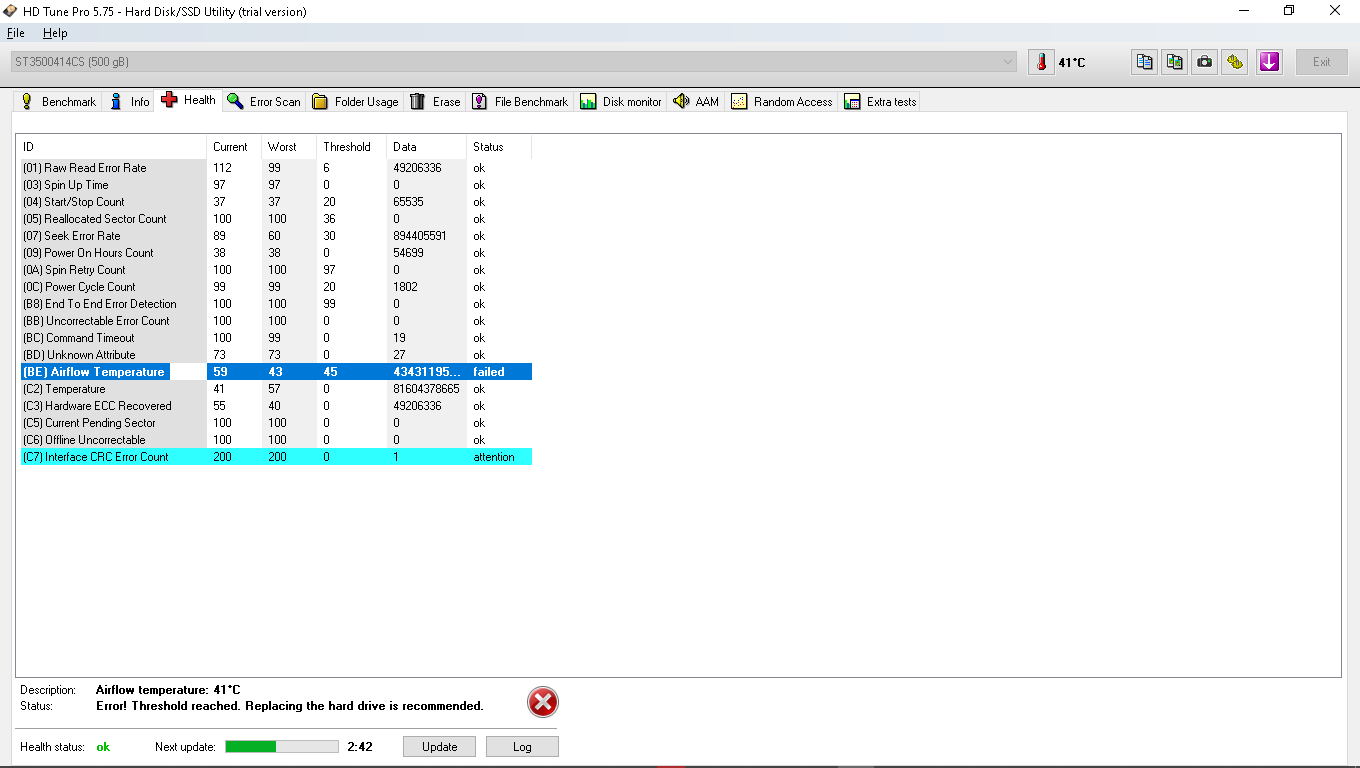
Task: Open the drive selector ST3500414CS dropdown
Action: click(x=514, y=62)
